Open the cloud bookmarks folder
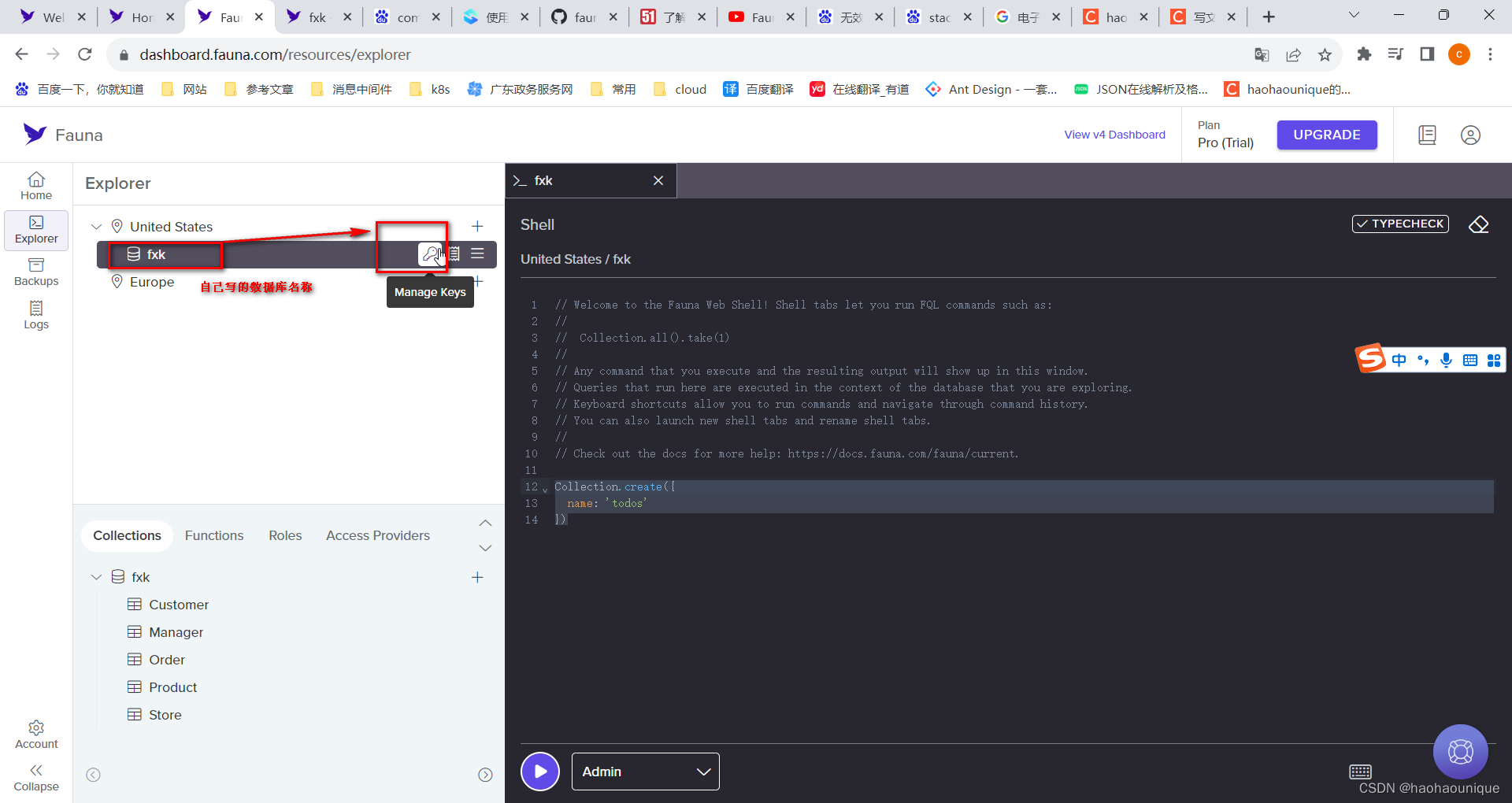Viewport: 1512px width, 803px height. [x=680, y=89]
